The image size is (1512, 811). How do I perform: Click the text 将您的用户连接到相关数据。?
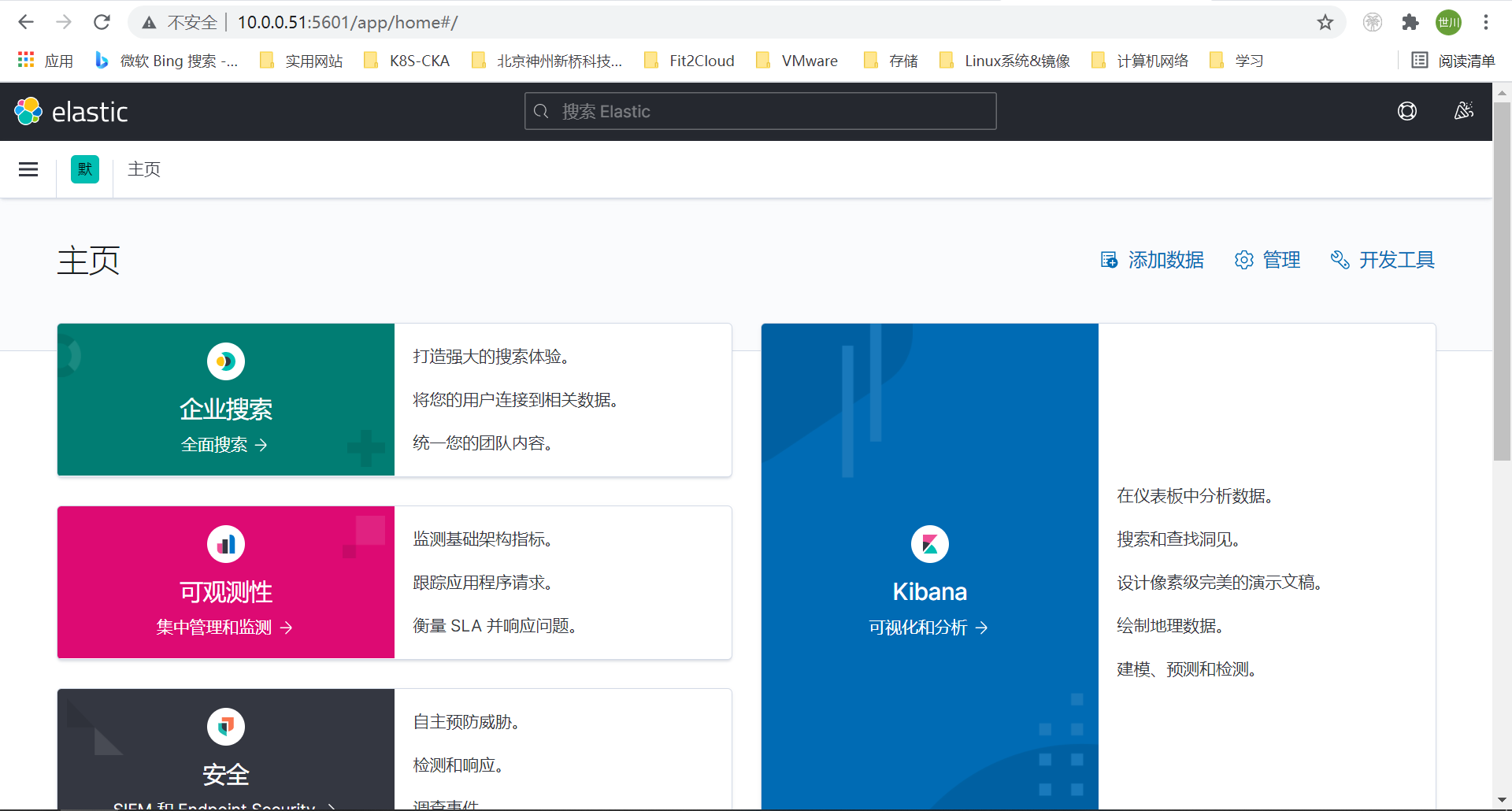[x=516, y=400]
